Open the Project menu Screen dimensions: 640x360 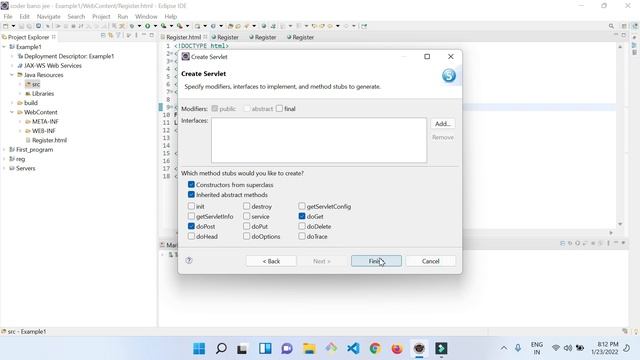(x=101, y=16)
